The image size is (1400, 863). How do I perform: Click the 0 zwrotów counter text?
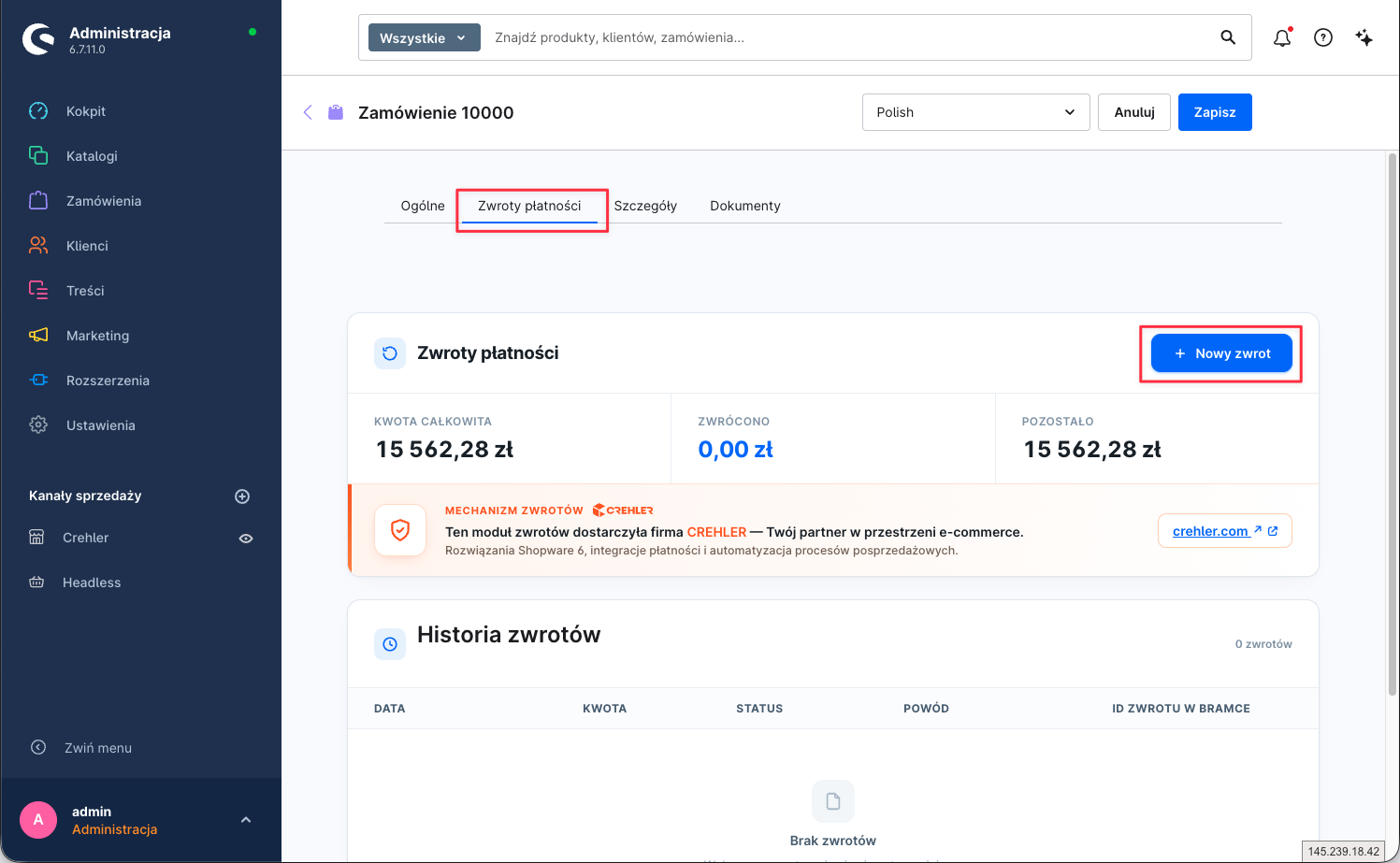(1263, 644)
